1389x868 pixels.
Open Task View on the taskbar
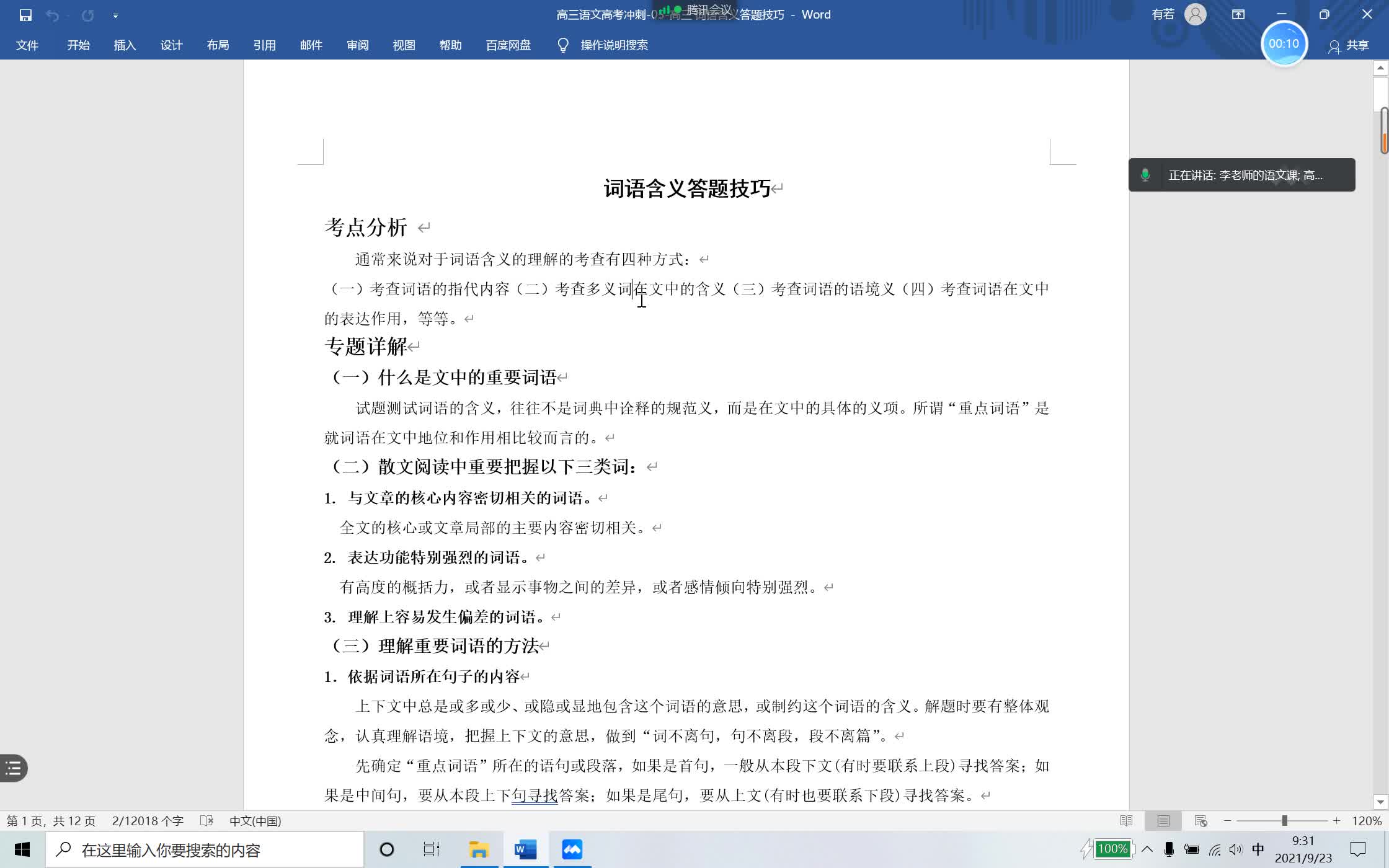(432, 849)
